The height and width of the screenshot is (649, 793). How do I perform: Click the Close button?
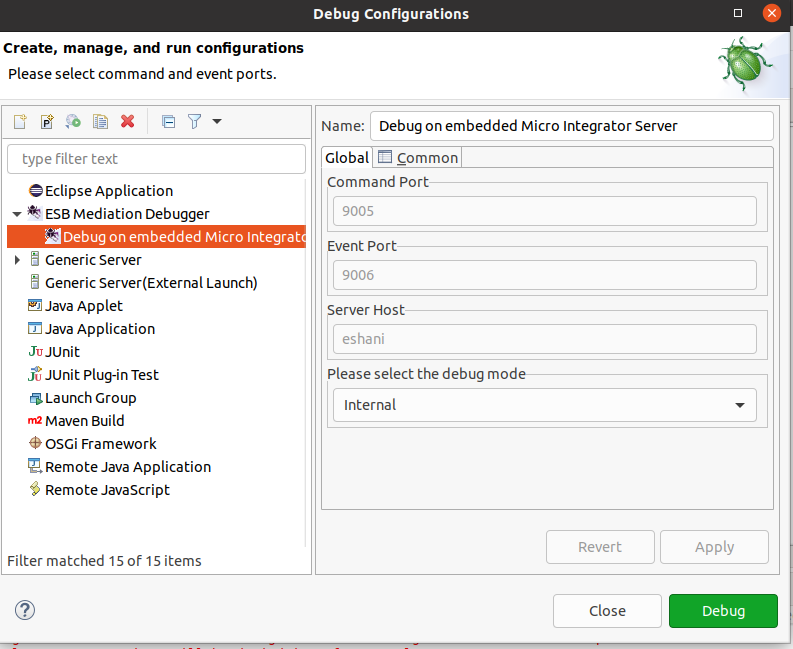click(607, 611)
